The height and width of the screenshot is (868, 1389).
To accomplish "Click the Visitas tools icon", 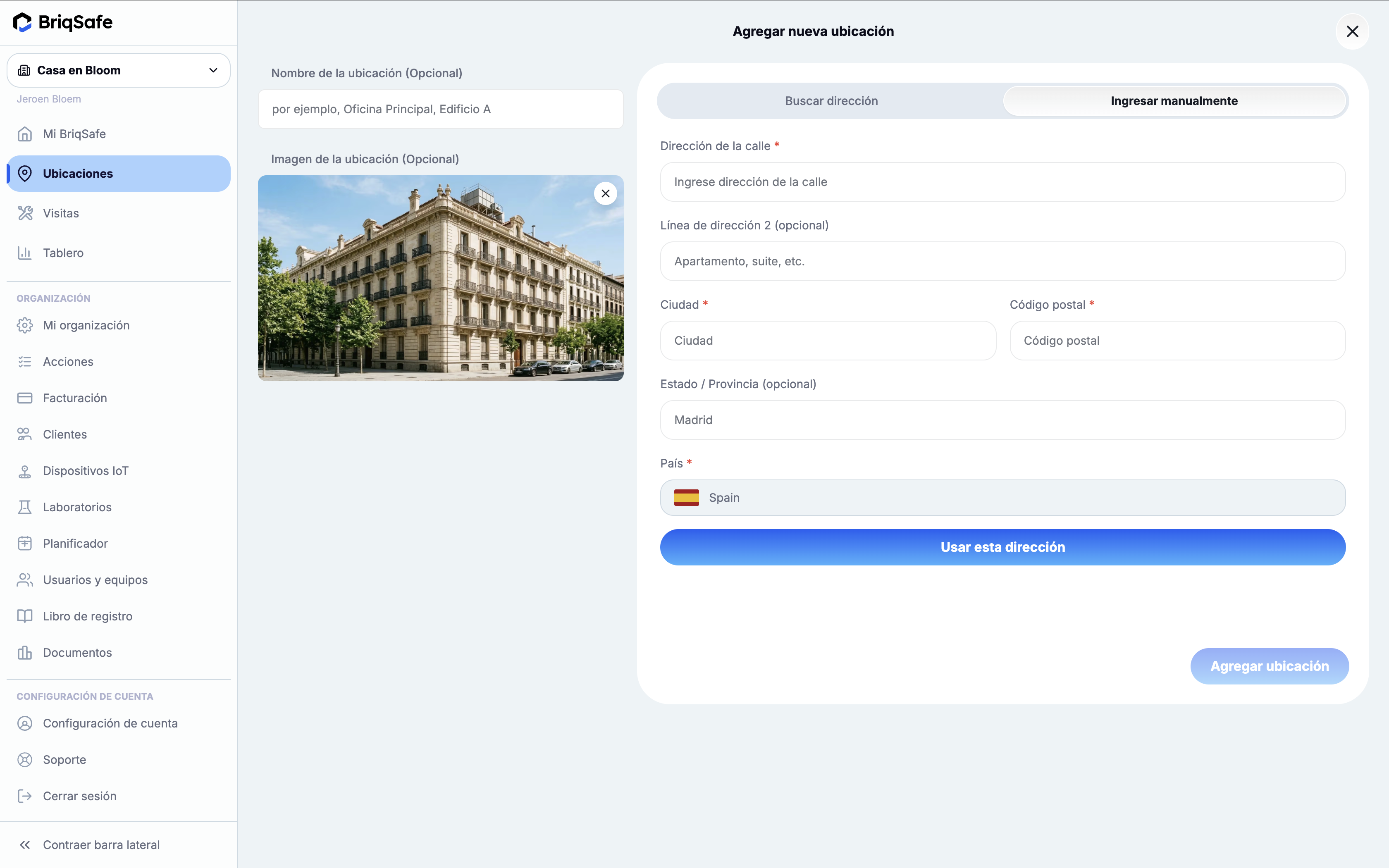I will point(25,213).
